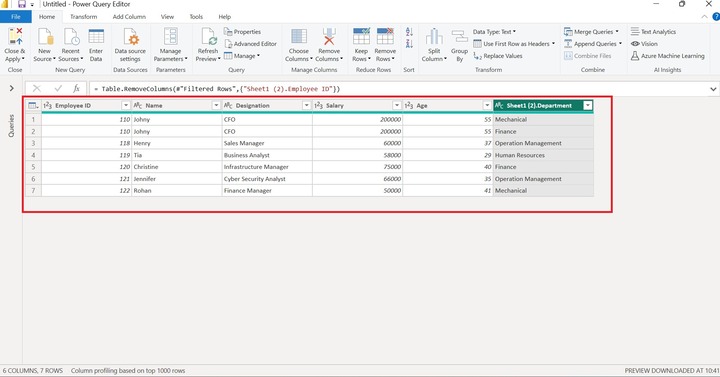Click the Christine name cell
This screenshot has height=377, width=720.
click(x=177, y=167)
